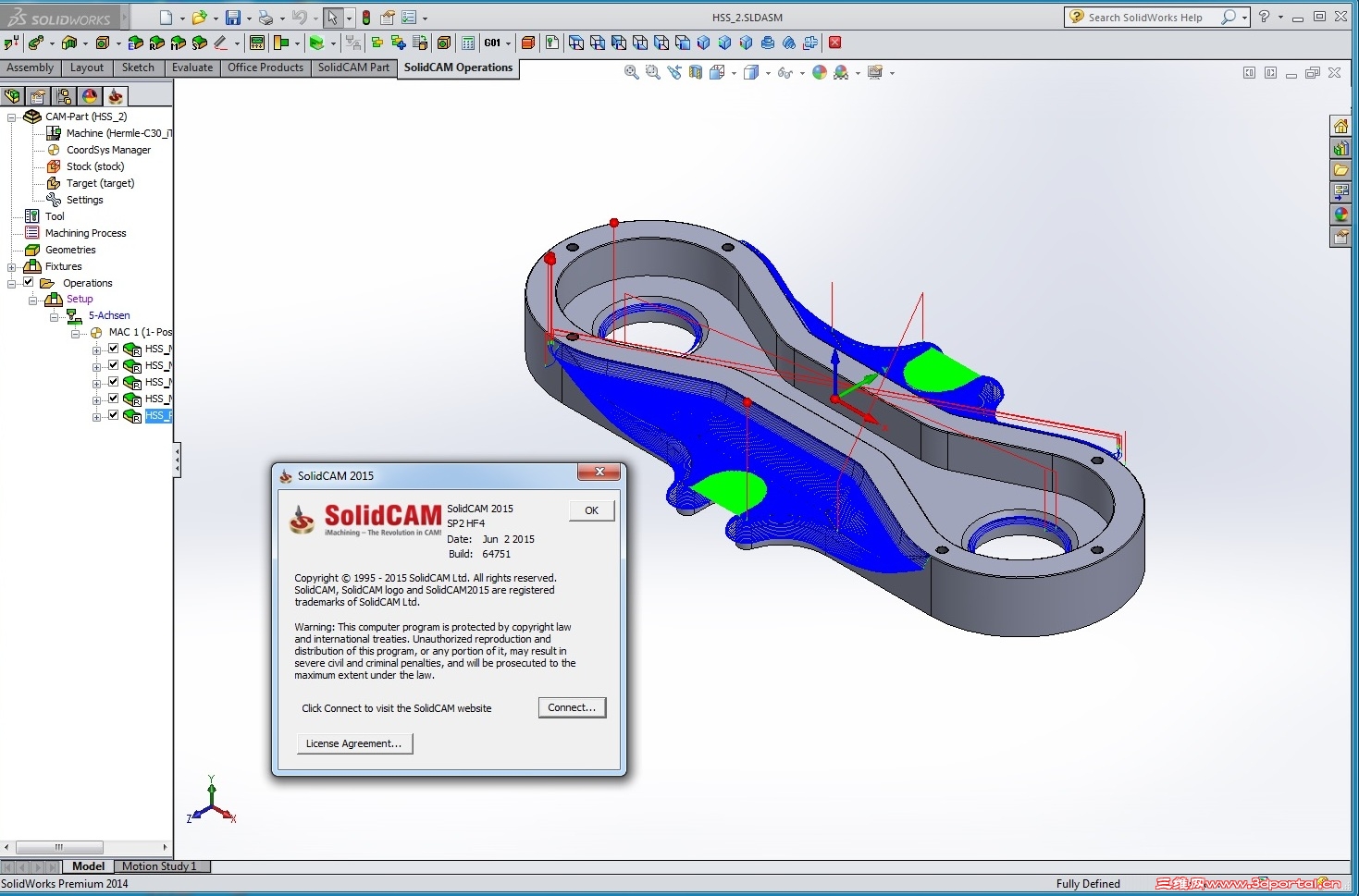Screen dimensions: 1359x896
Task: Click the Print icon
Action: pos(266,18)
